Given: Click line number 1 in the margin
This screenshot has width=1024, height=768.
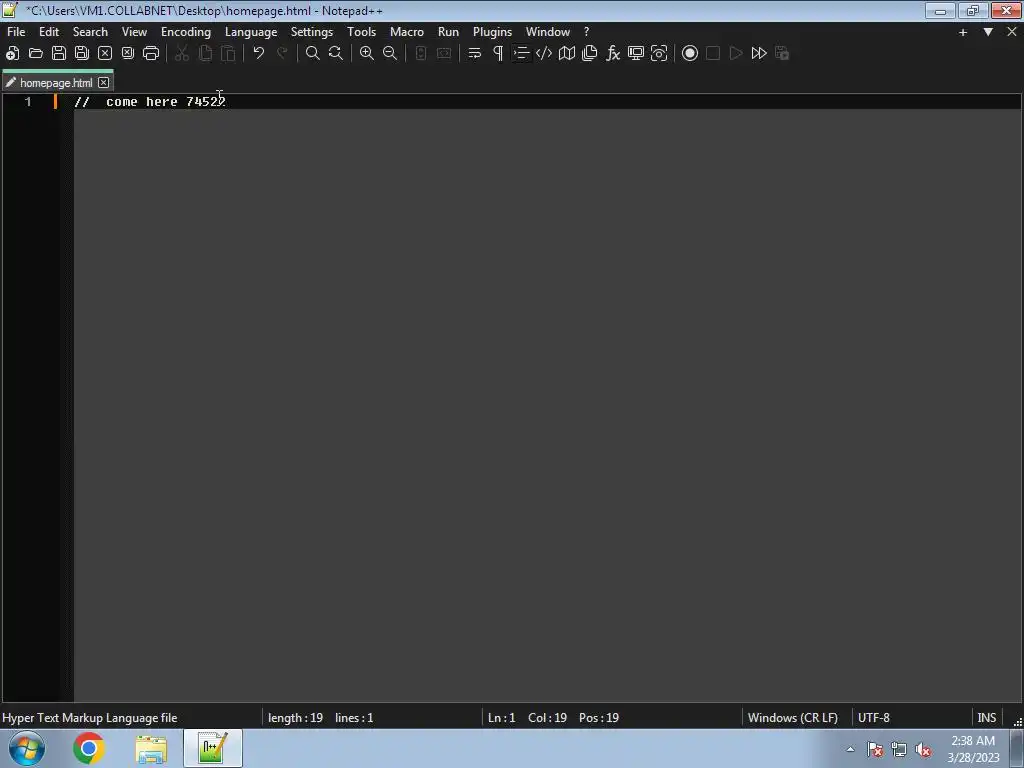Looking at the screenshot, I should click(28, 102).
